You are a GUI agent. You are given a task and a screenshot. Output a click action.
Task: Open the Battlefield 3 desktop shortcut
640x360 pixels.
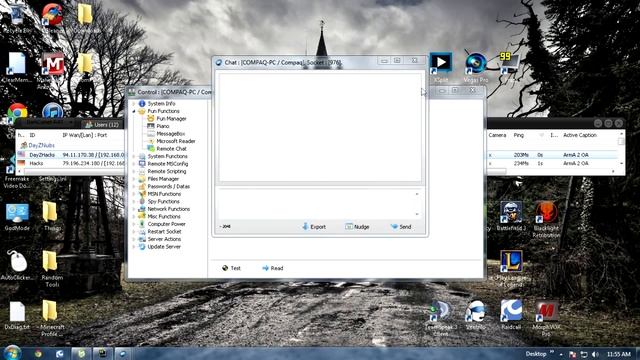coord(511,216)
